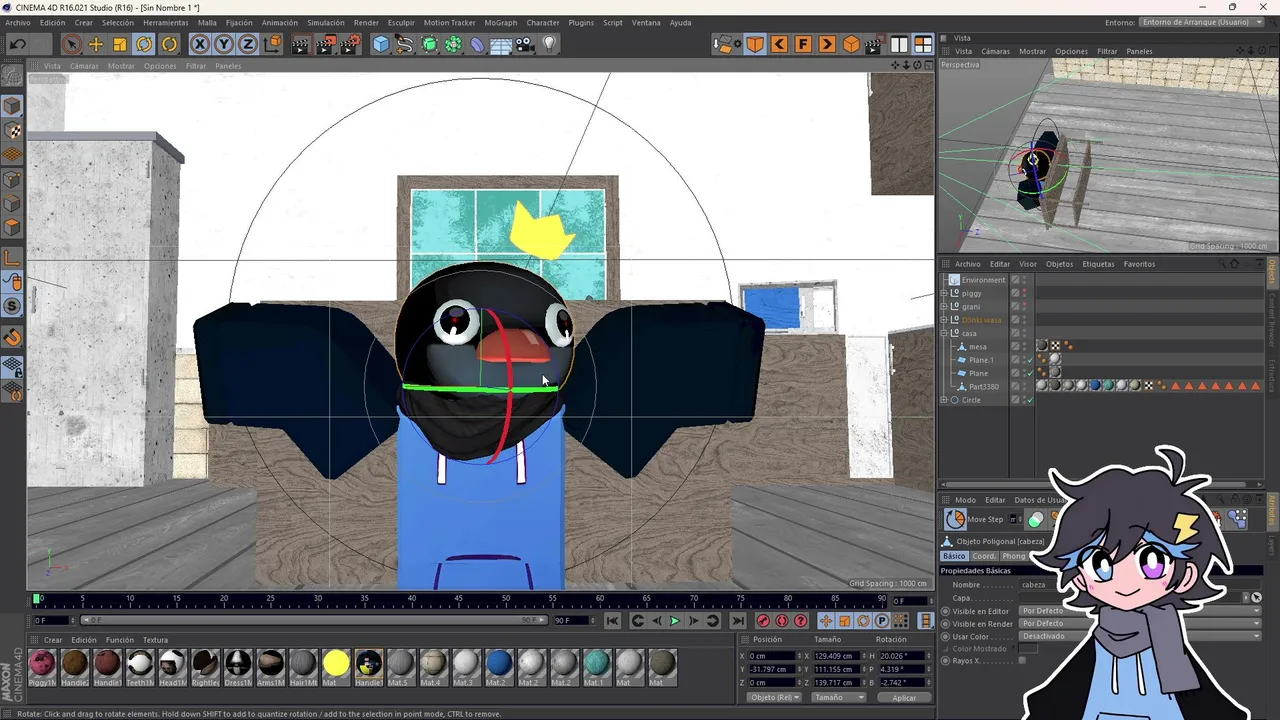Screen dimensions: 1280x720
Task: Open Etiquetas menu in Object Manager
Action: coord(1098,264)
